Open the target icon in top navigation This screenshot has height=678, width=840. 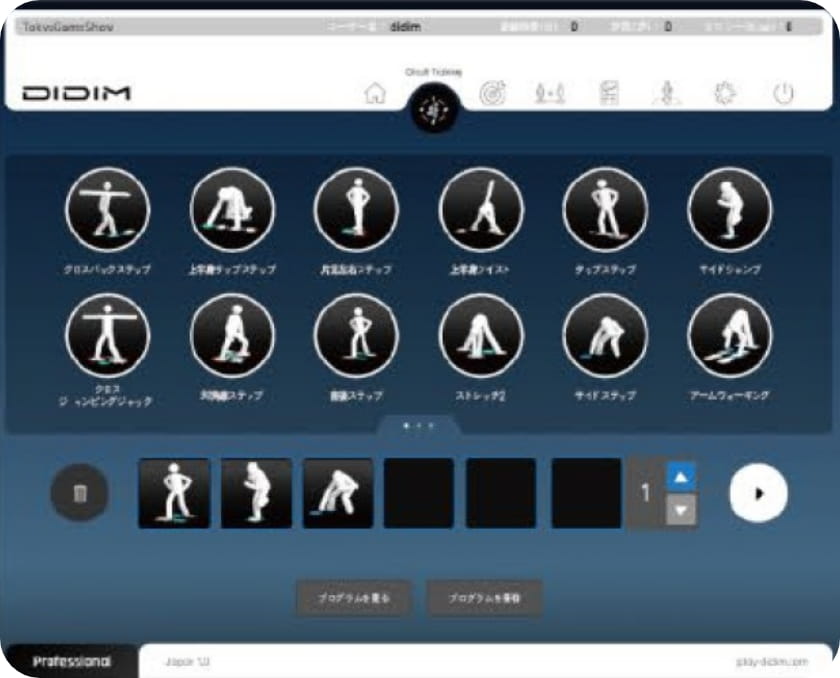[x=493, y=94]
